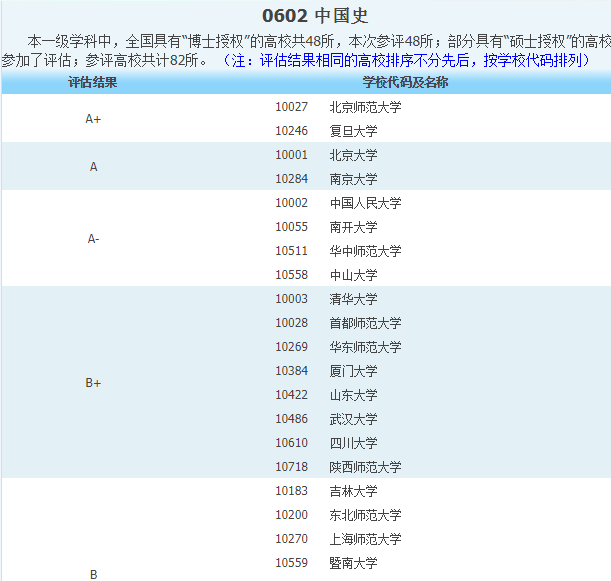The image size is (611, 581).
Task: Select the 清华大学 entry
Action: click(x=353, y=299)
